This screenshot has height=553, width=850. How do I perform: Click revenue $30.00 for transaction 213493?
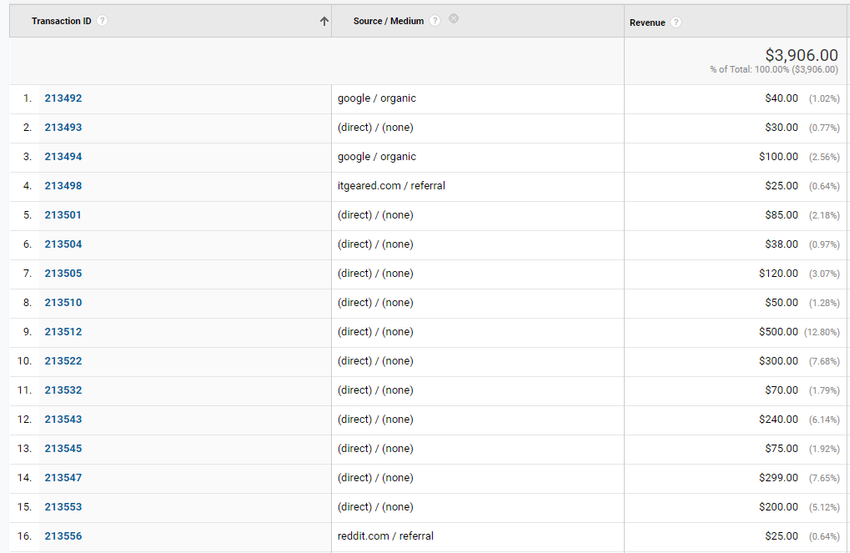coord(781,127)
